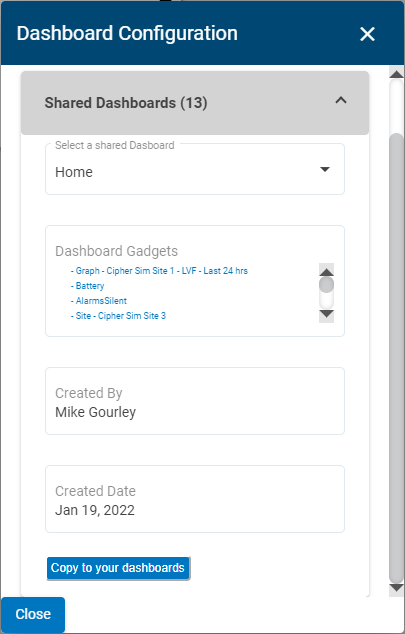Open Site - Cipher Sim Site 3 gadget
The height and width of the screenshot is (634, 405).
(x=118, y=315)
